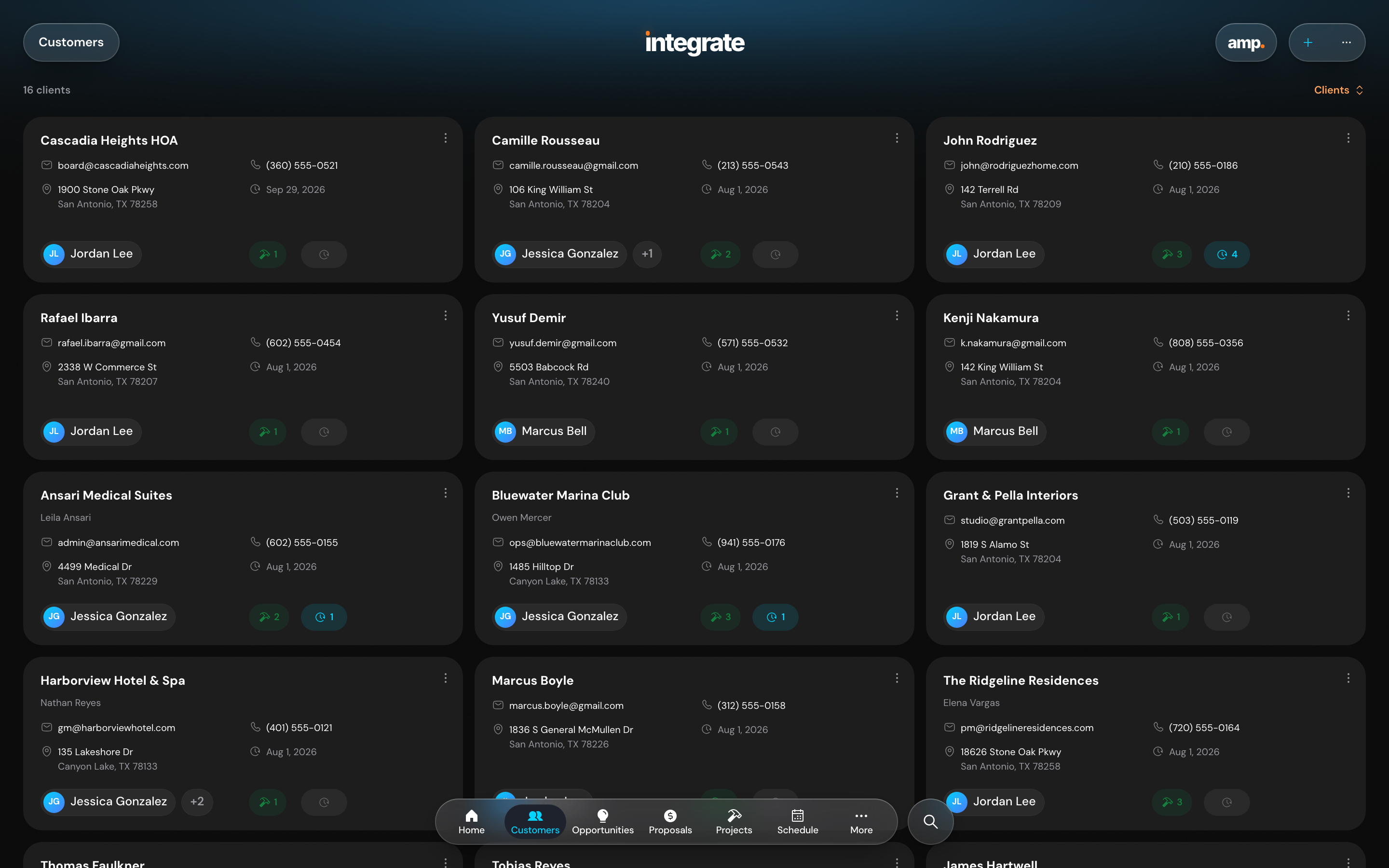Switch to the Projects tab
Image resolution: width=1389 pixels, height=868 pixels.
pyautogui.click(x=734, y=822)
